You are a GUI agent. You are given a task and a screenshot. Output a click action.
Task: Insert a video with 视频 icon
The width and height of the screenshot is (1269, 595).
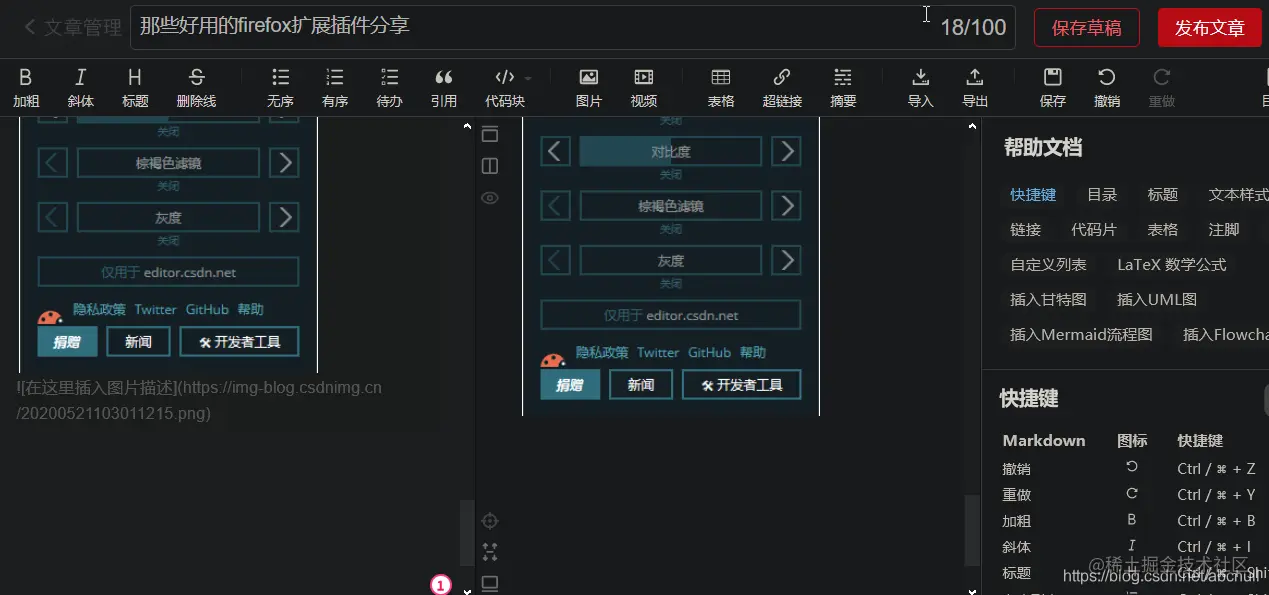(x=643, y=87)
